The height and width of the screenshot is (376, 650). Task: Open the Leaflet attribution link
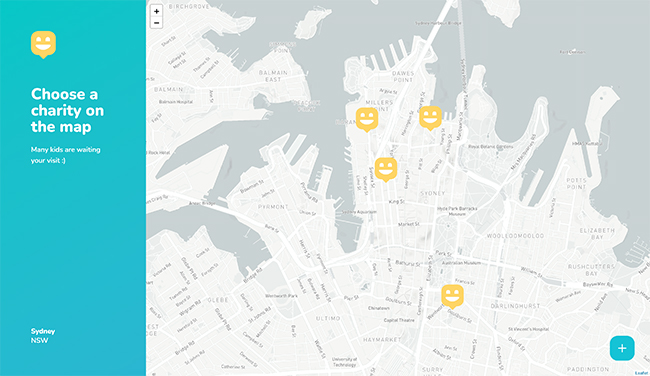pyautogui.click(x=643, y=373)
